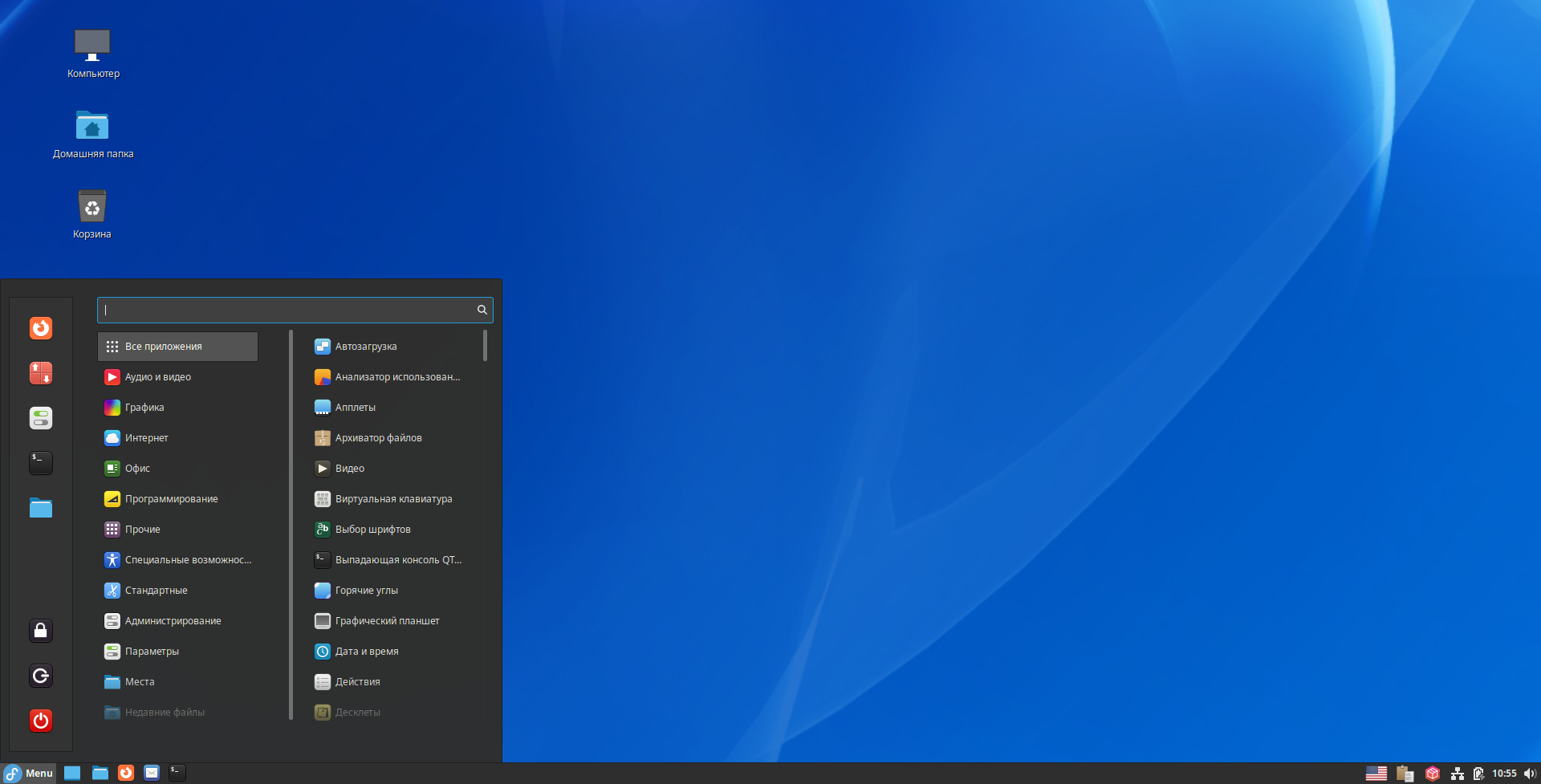
Task: Click the red power-off icon
Action: click(x=41, y=721)
